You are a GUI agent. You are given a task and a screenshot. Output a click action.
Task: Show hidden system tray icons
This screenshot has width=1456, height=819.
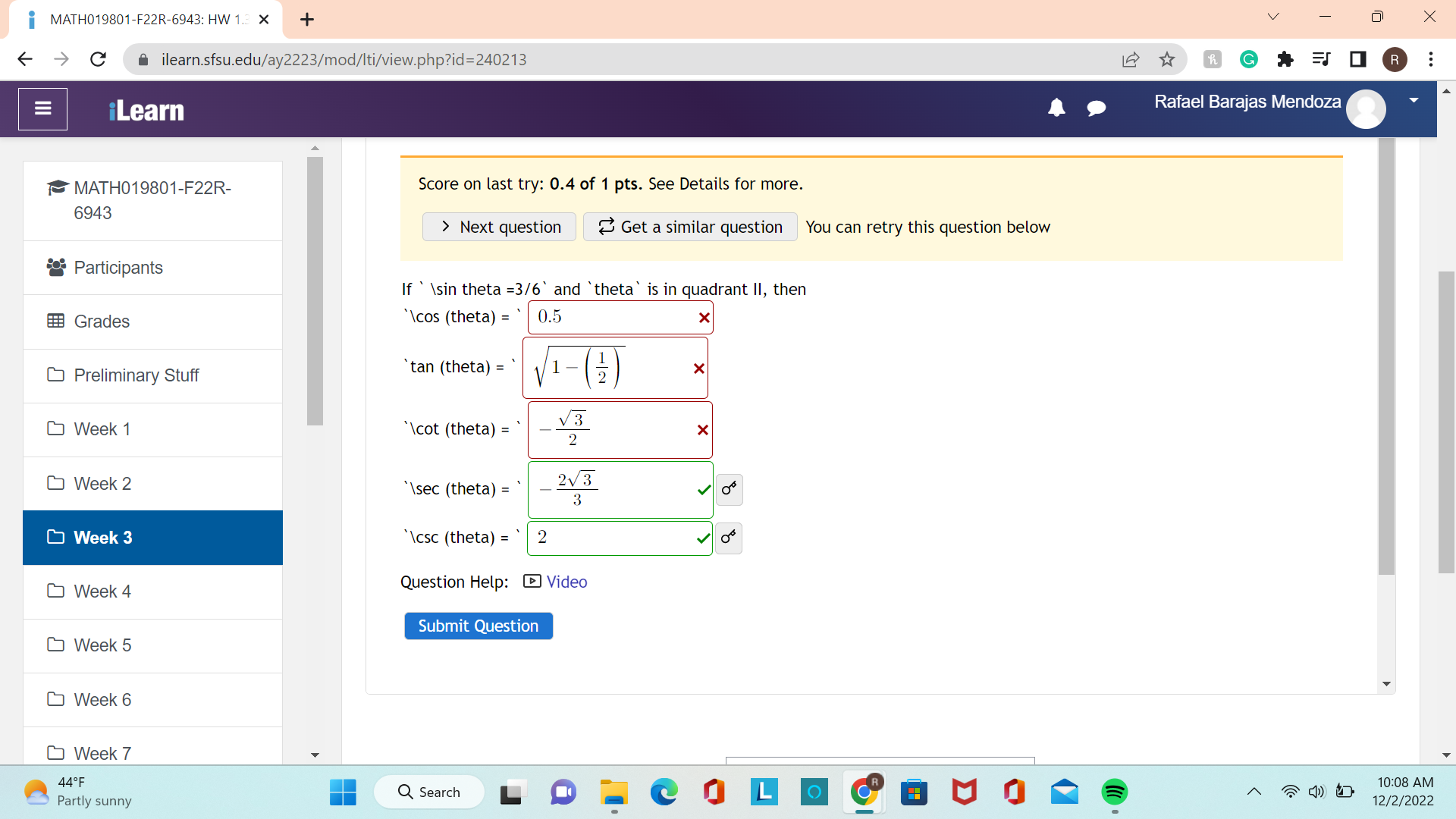(x=1254, y=792)
